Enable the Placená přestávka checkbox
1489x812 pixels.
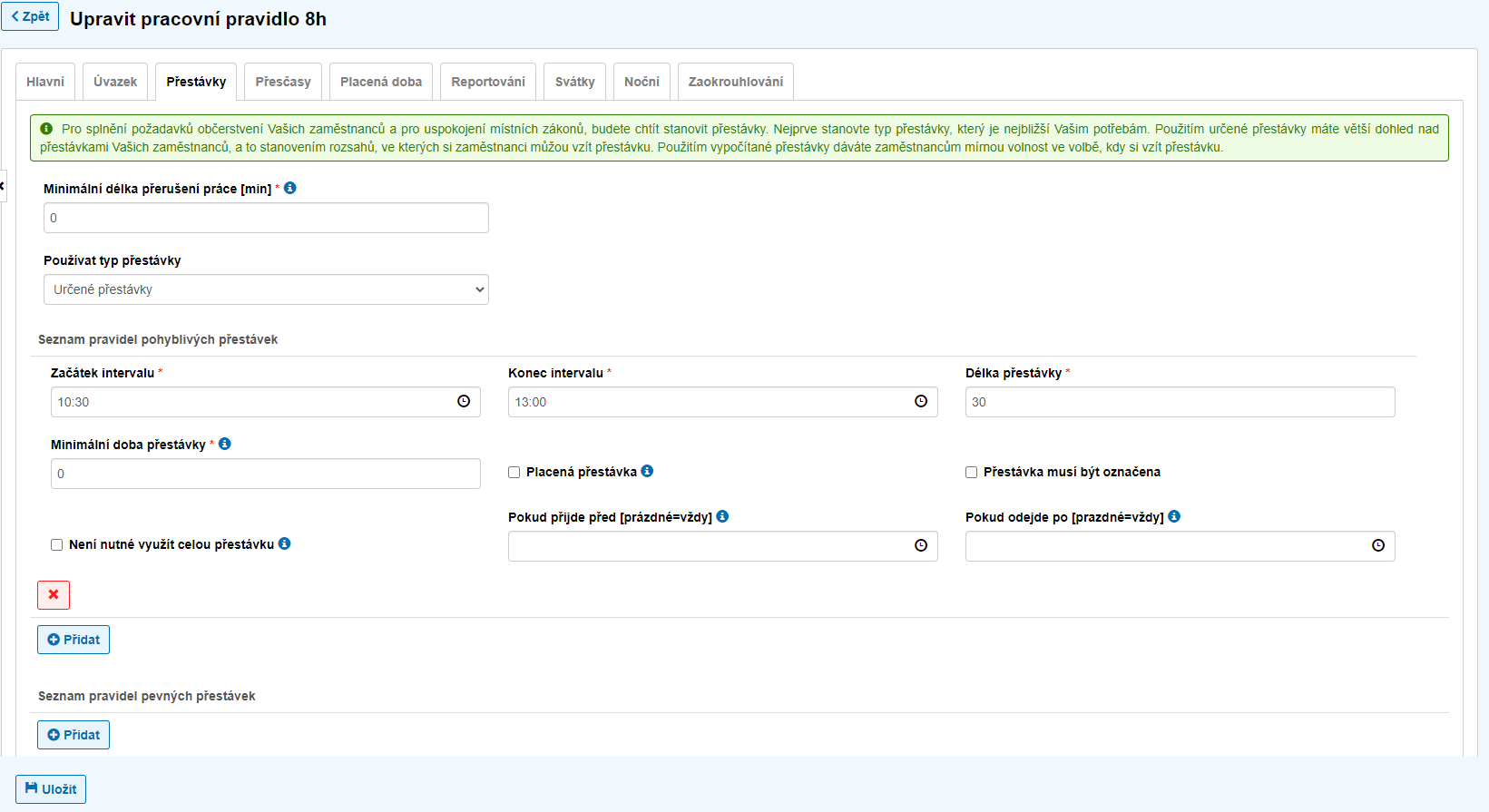tap(514, 472)
